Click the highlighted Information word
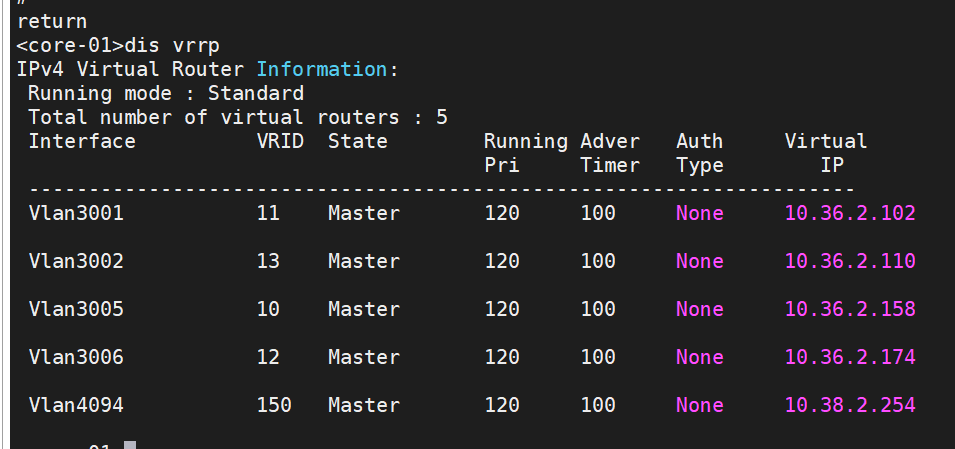This screenshot has width=955, height=449. click(x=322, y=69)
